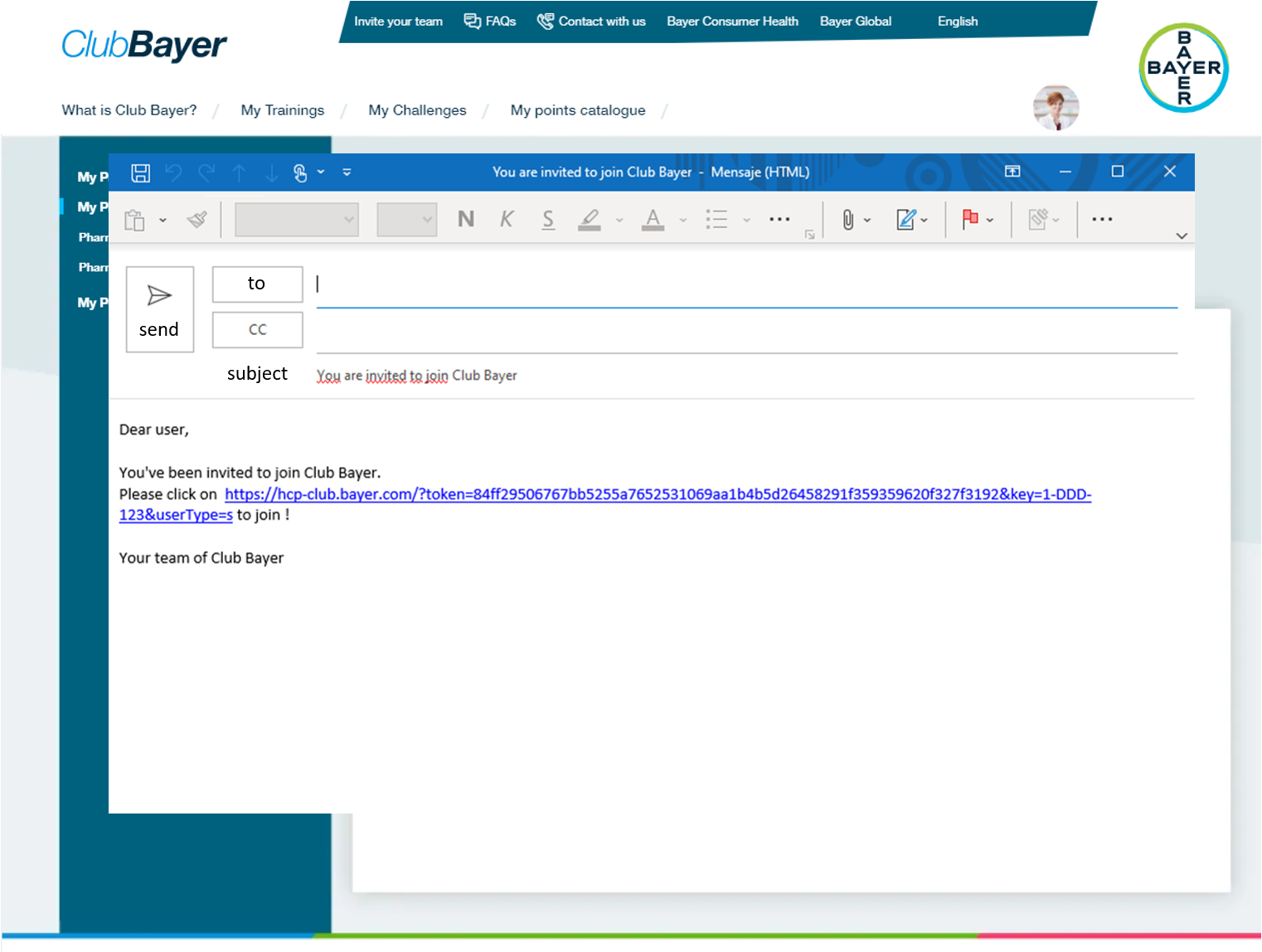The height and width of the screenshot is (952, 1262).
Task: Attach file with paperclip icon
Action: (848, 219)
